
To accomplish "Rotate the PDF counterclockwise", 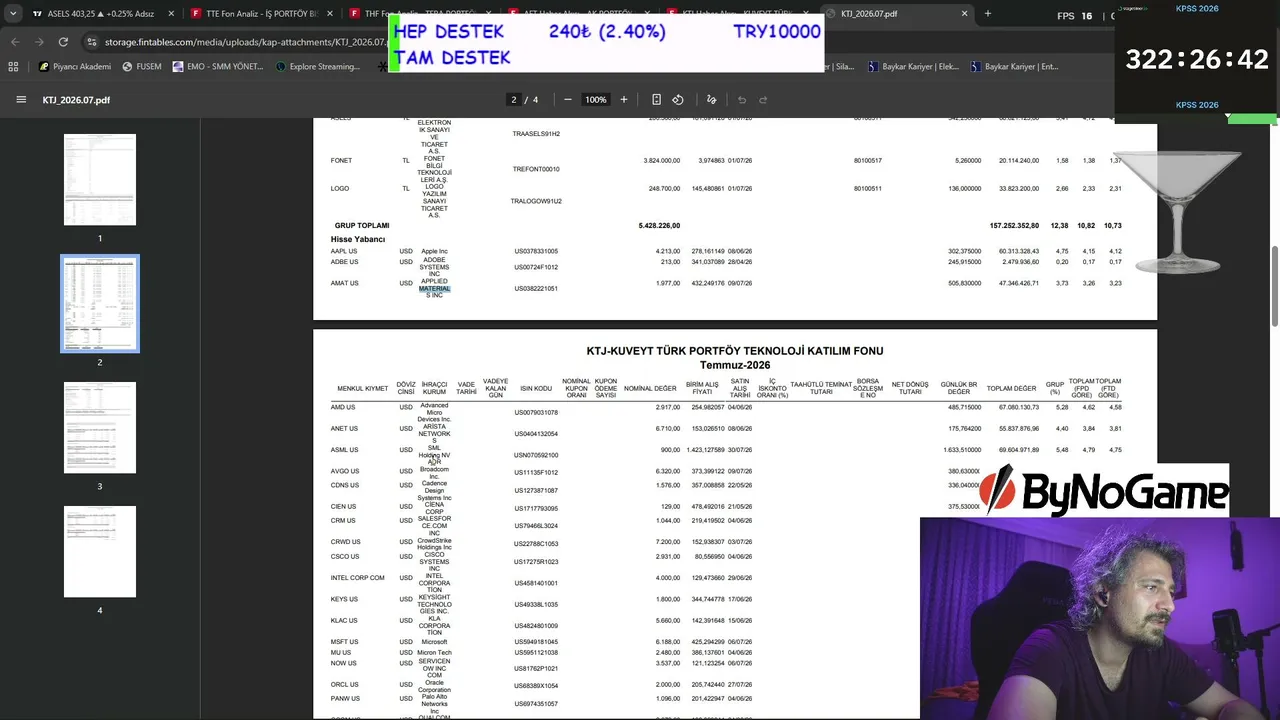I will [678, 100].
